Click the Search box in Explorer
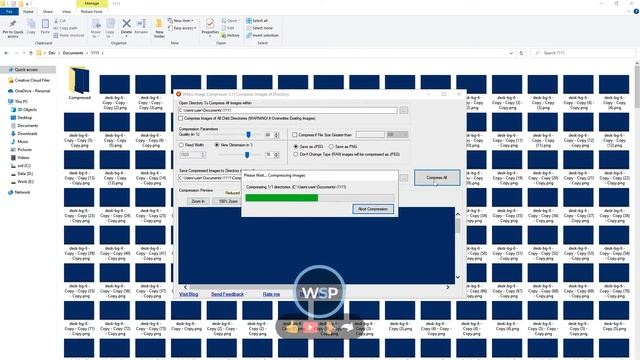 tap(584, 53)
